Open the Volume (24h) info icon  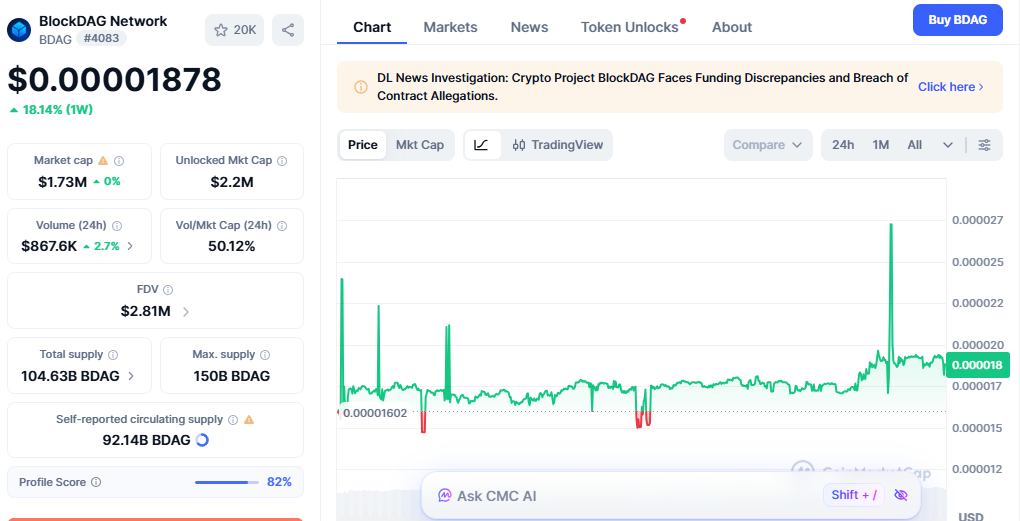[117, 226]
